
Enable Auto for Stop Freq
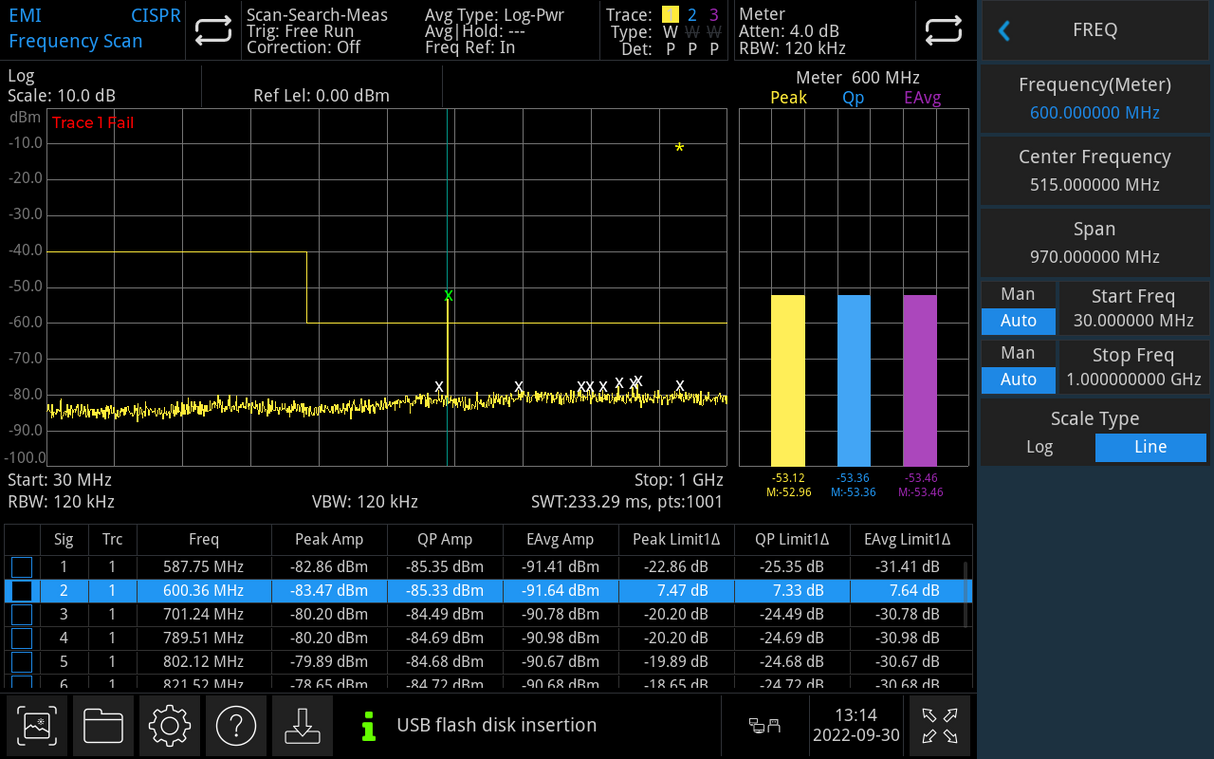coord(1018,379)
